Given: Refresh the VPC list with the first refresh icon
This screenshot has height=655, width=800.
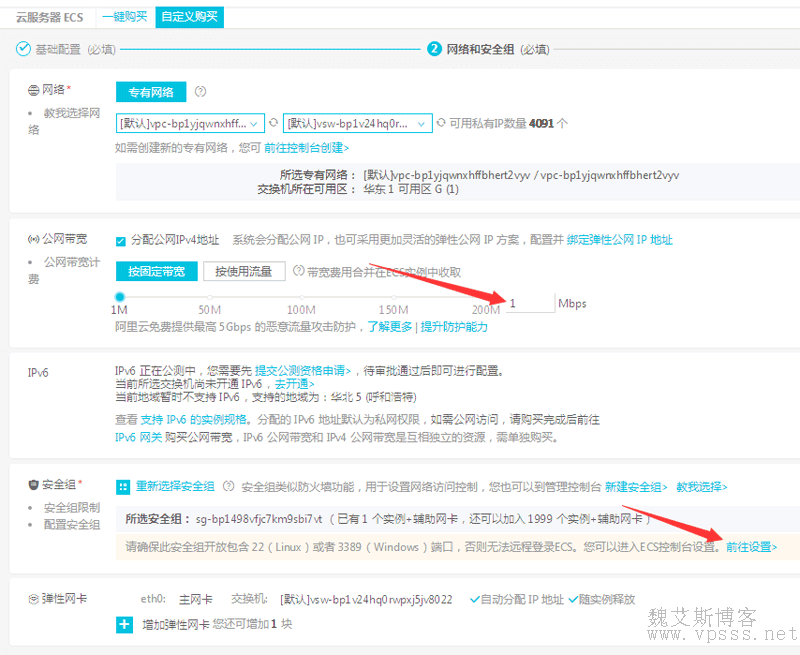Looking at the screenshot, I should [273, 123].
